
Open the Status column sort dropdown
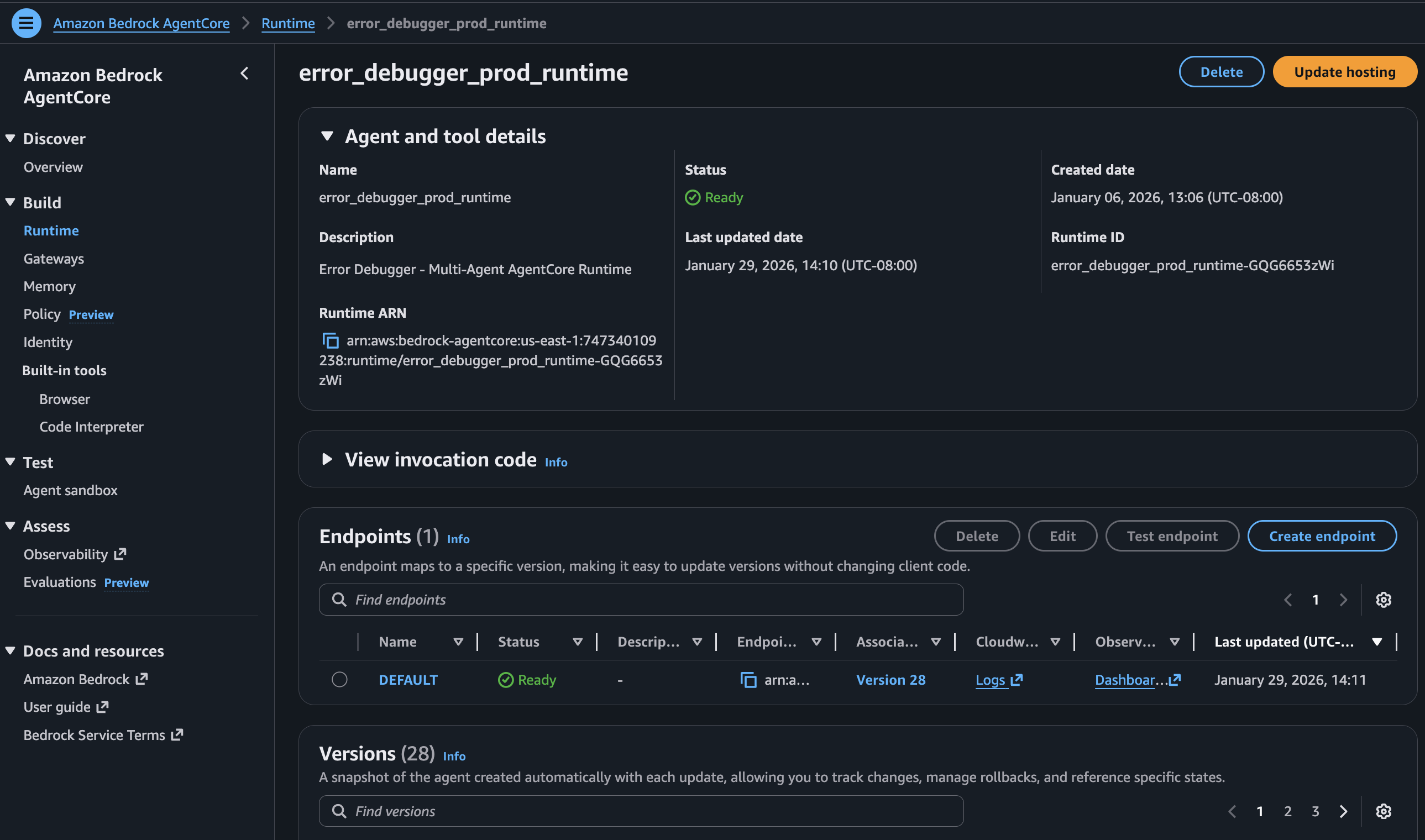[578, 641]
